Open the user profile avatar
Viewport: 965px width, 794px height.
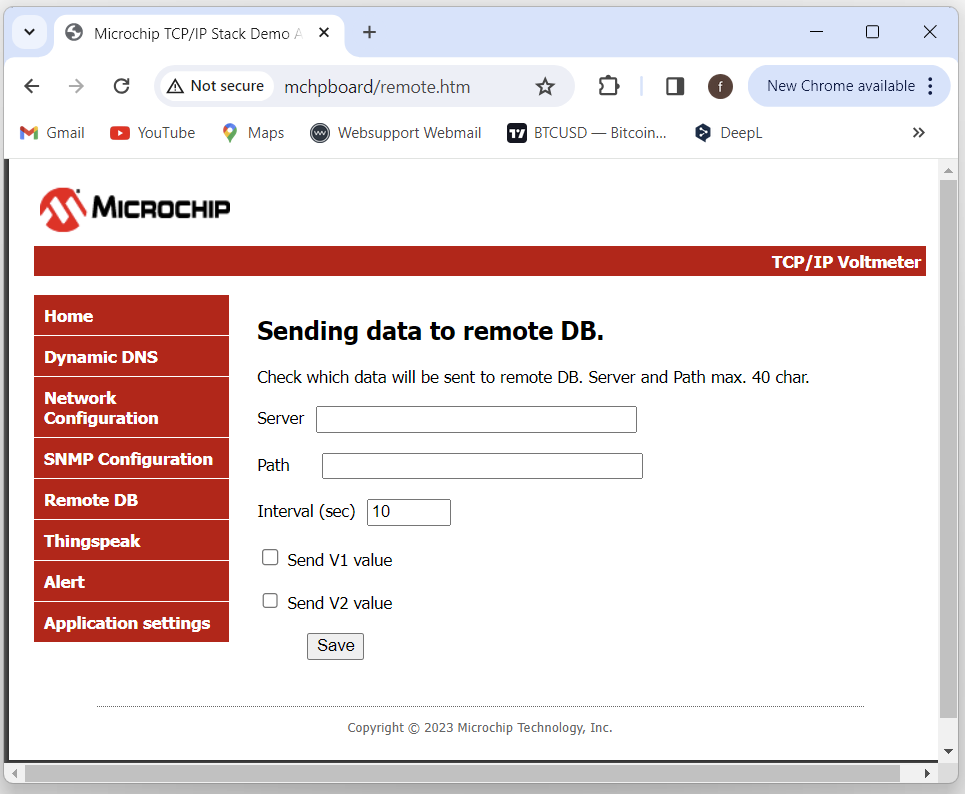(x=720, y=86)
